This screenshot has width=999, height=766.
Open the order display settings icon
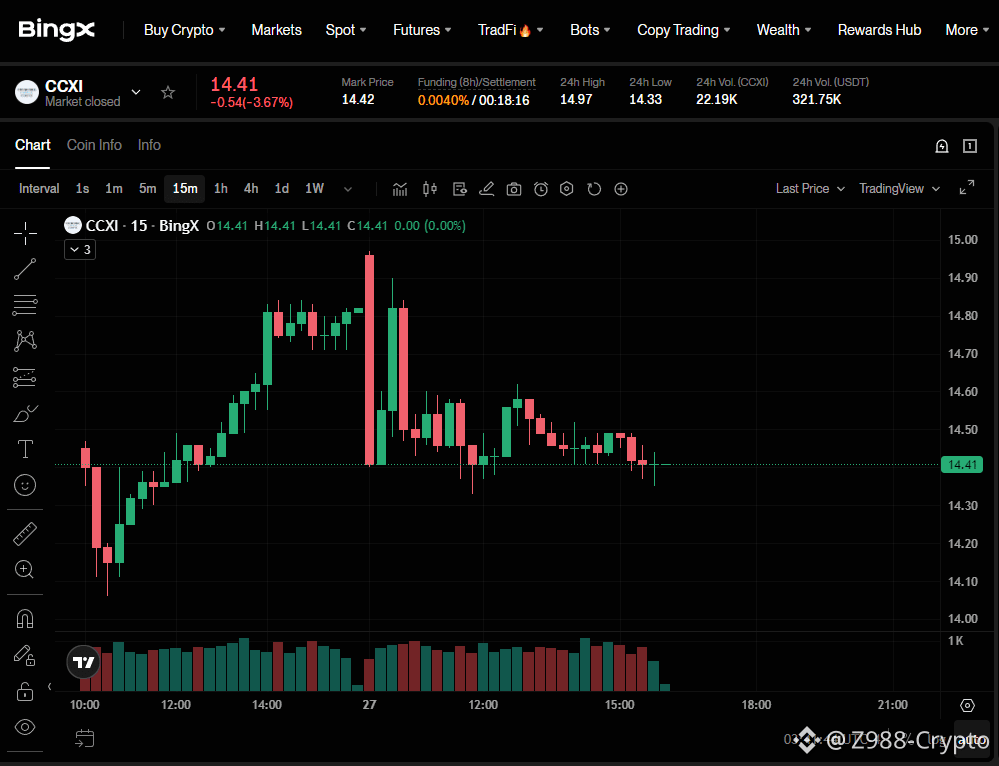click(x=459, y=189)
